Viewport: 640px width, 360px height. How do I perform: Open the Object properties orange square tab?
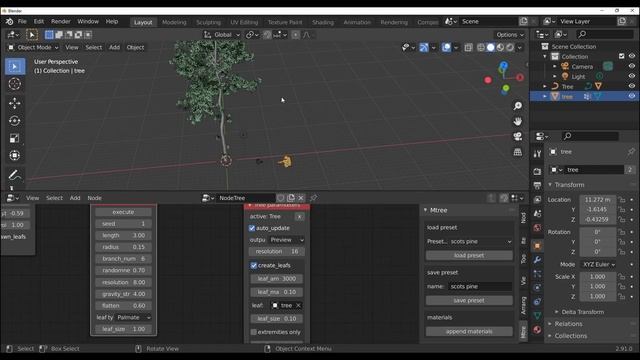(537, 246)
